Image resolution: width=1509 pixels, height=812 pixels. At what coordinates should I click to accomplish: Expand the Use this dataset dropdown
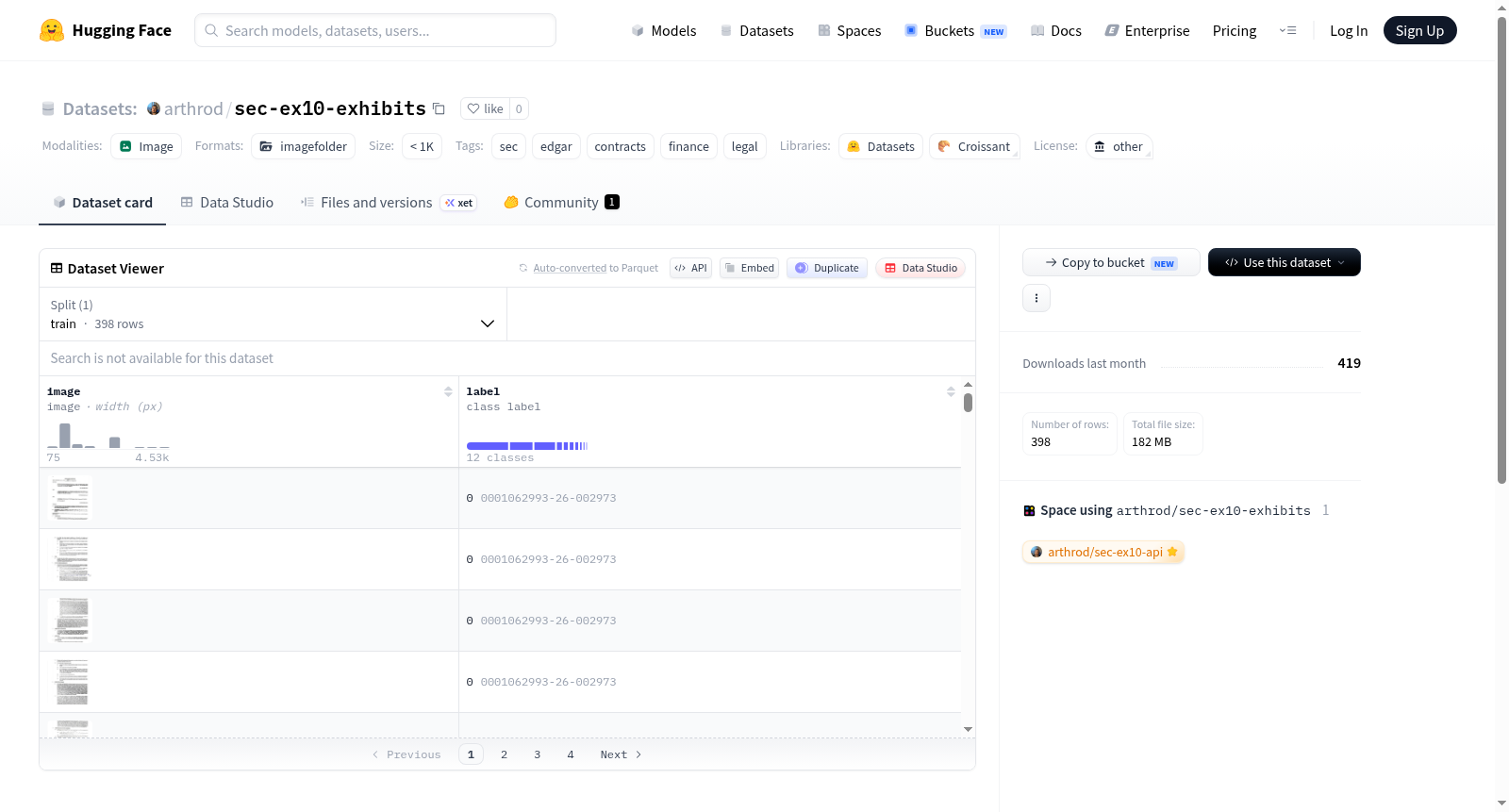click(x=1285, y=262)
